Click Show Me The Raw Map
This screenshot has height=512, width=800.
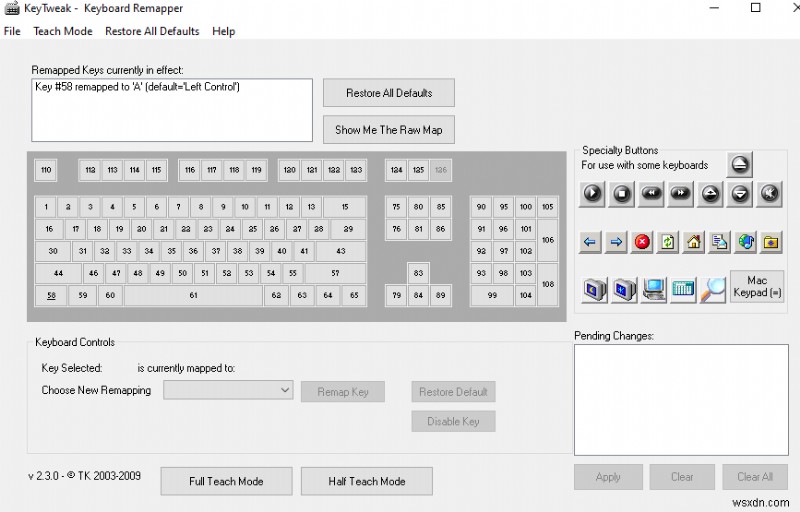tap(389, 130)
